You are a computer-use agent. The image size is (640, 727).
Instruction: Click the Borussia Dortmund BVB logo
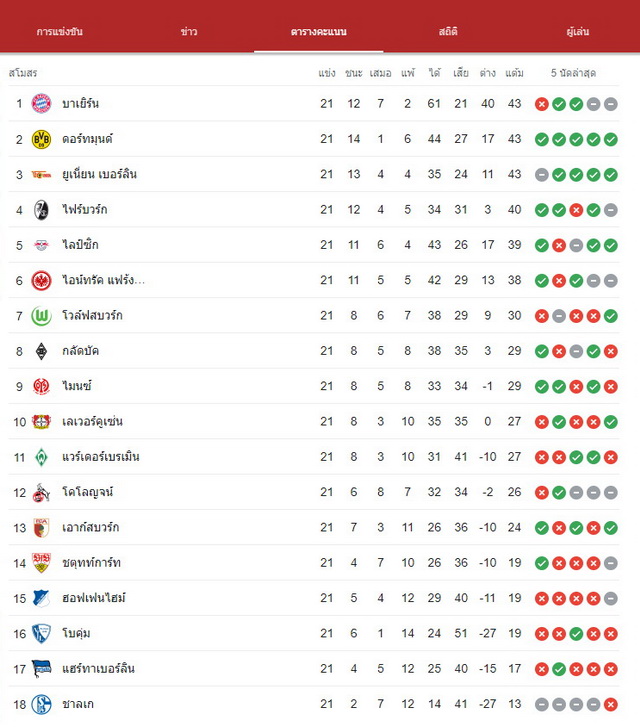[41, 139]
